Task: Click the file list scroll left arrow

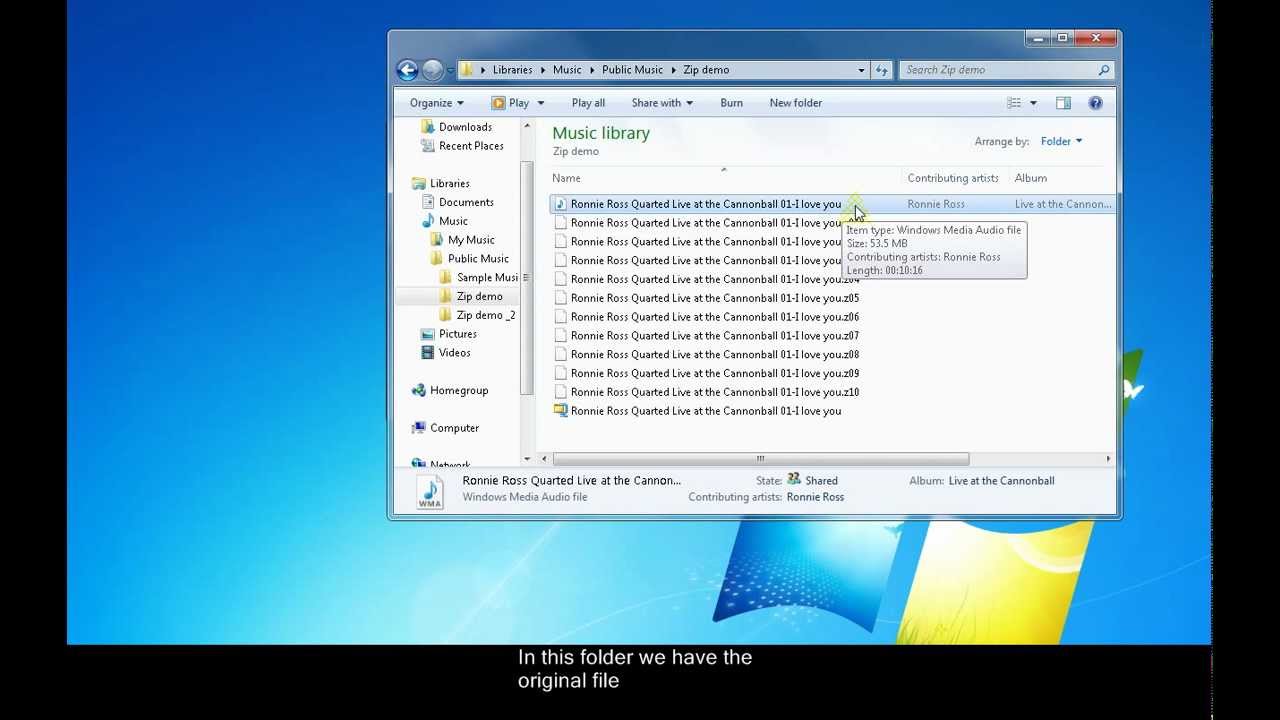Action: point(544,459)
